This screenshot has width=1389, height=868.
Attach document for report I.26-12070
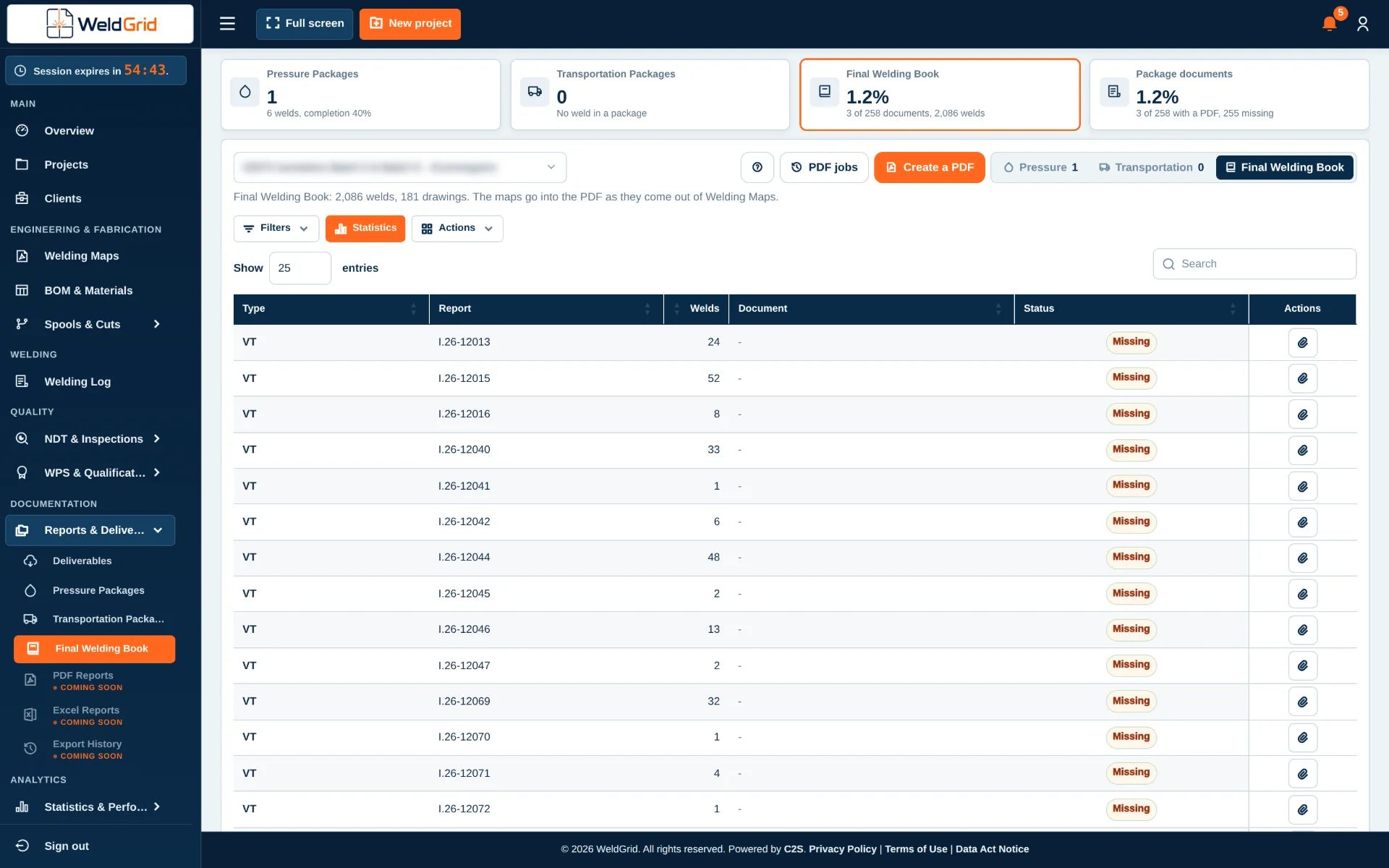point(1302,737)
